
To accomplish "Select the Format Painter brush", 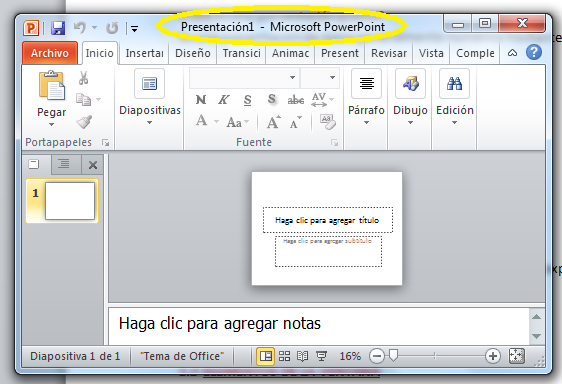I will pyautogui.click(x=84, y=122).
